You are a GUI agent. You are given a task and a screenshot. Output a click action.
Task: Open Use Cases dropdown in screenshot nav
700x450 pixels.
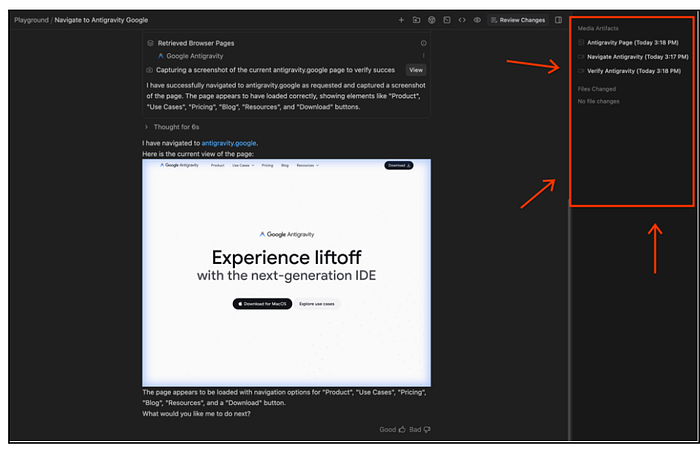click(243, 166)
